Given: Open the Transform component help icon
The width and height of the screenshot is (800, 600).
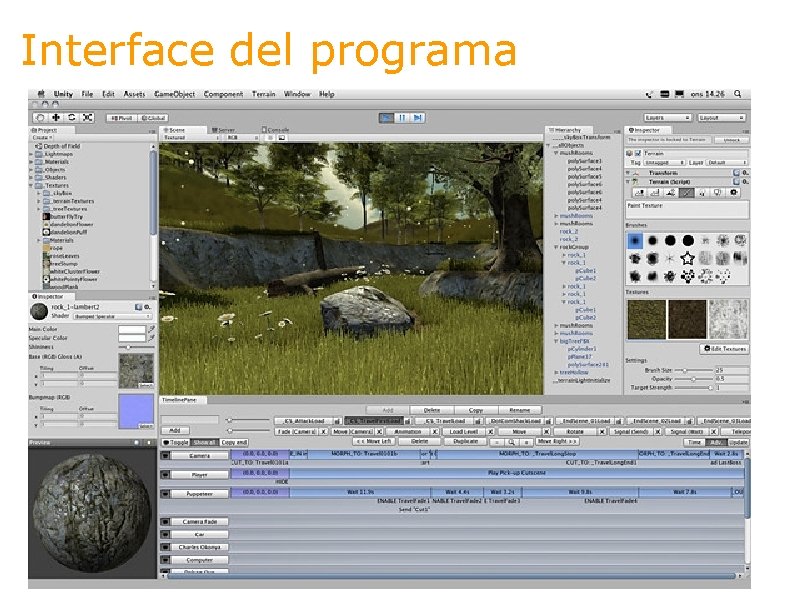Looking at the screenshot, I should tap(736, 173).
